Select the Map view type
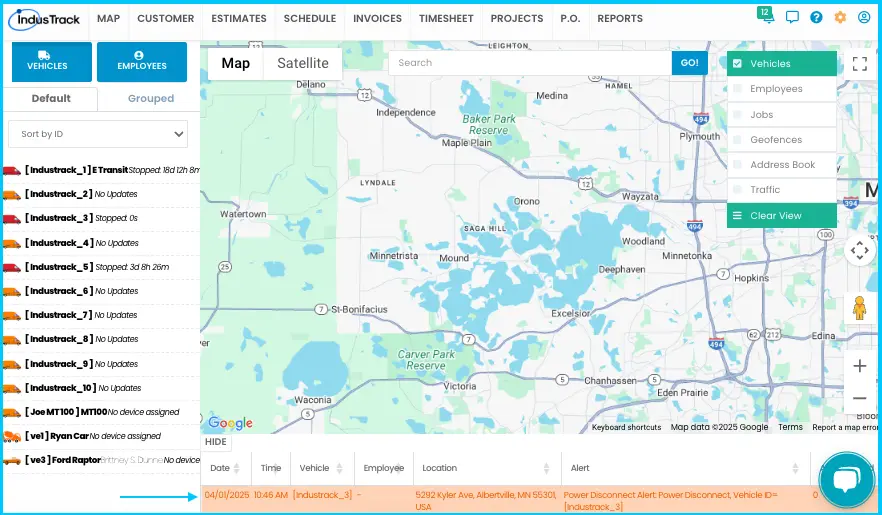Image resolution: width=882 pixels, height=515 pixels. [235, 64]
